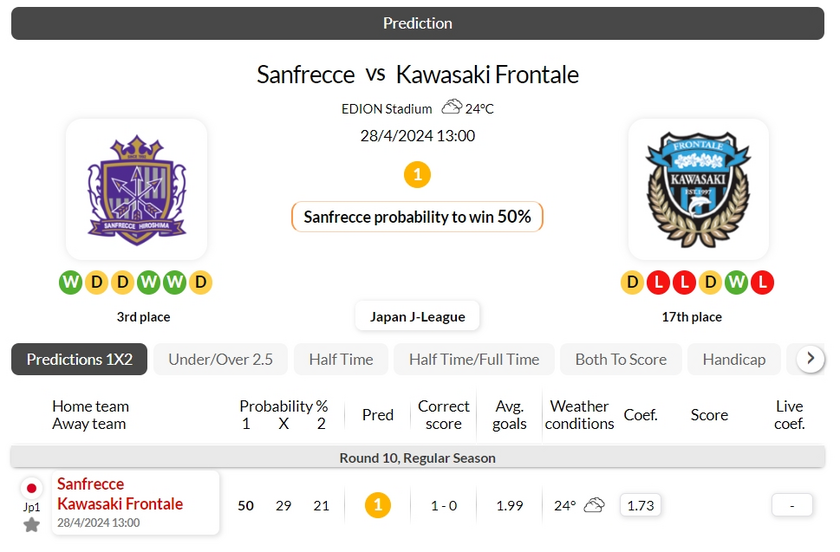Click the 1.73 coefficient box

pyautogui.click(x=641, y=505)
